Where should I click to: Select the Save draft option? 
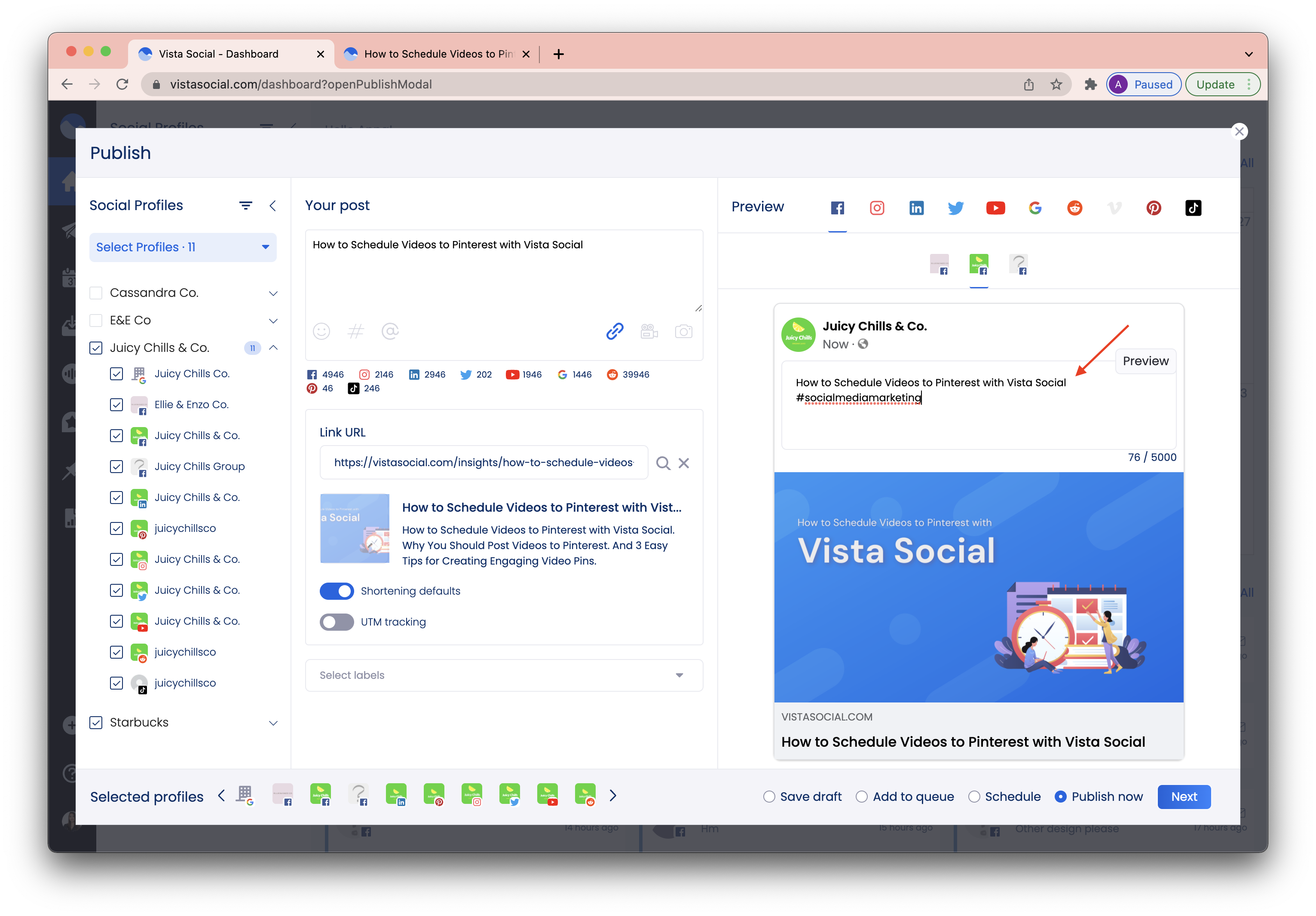click(769, 797)
